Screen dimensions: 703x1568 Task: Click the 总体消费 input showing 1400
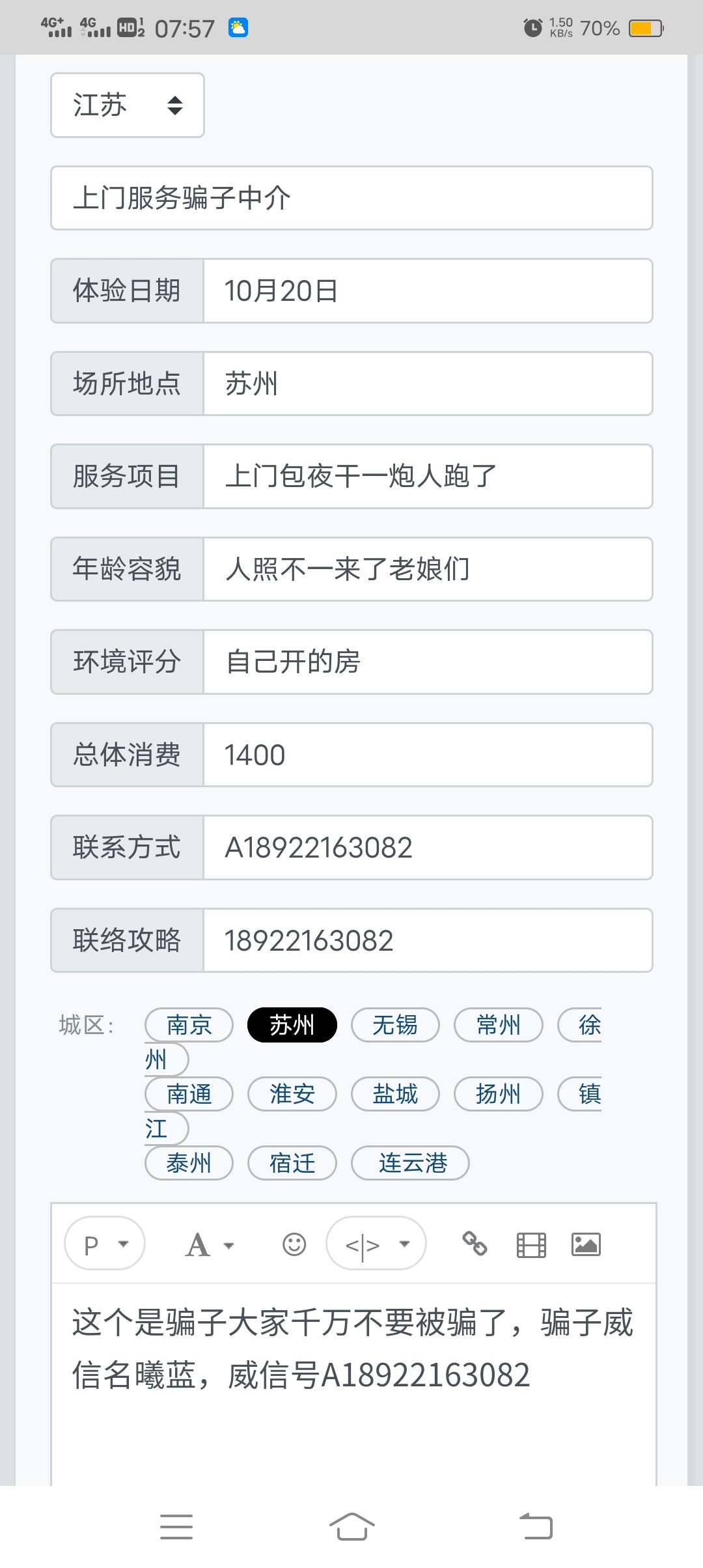click(427, 755)
